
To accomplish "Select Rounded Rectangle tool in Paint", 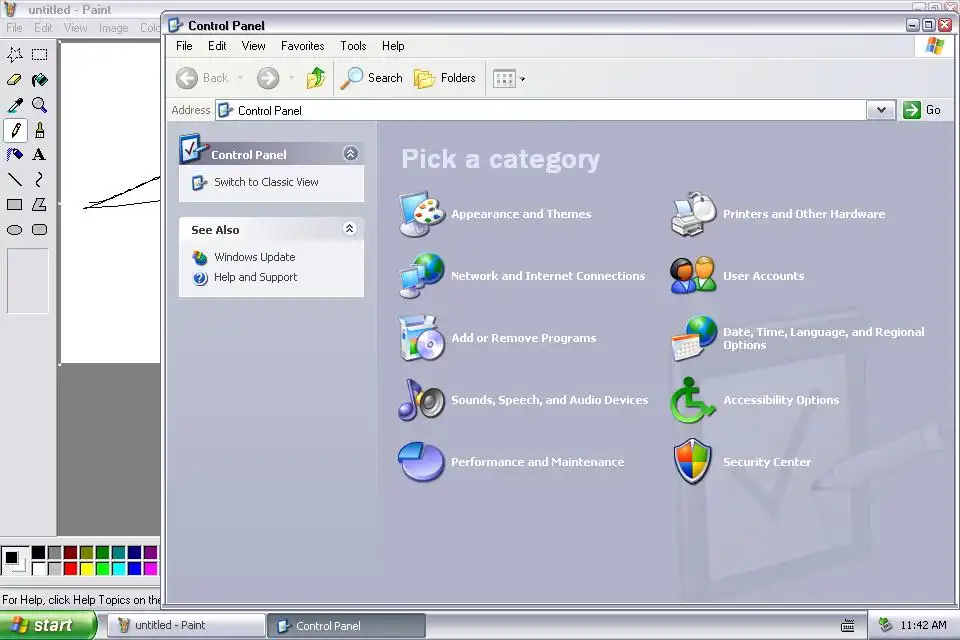I will [x=40, y=230].
